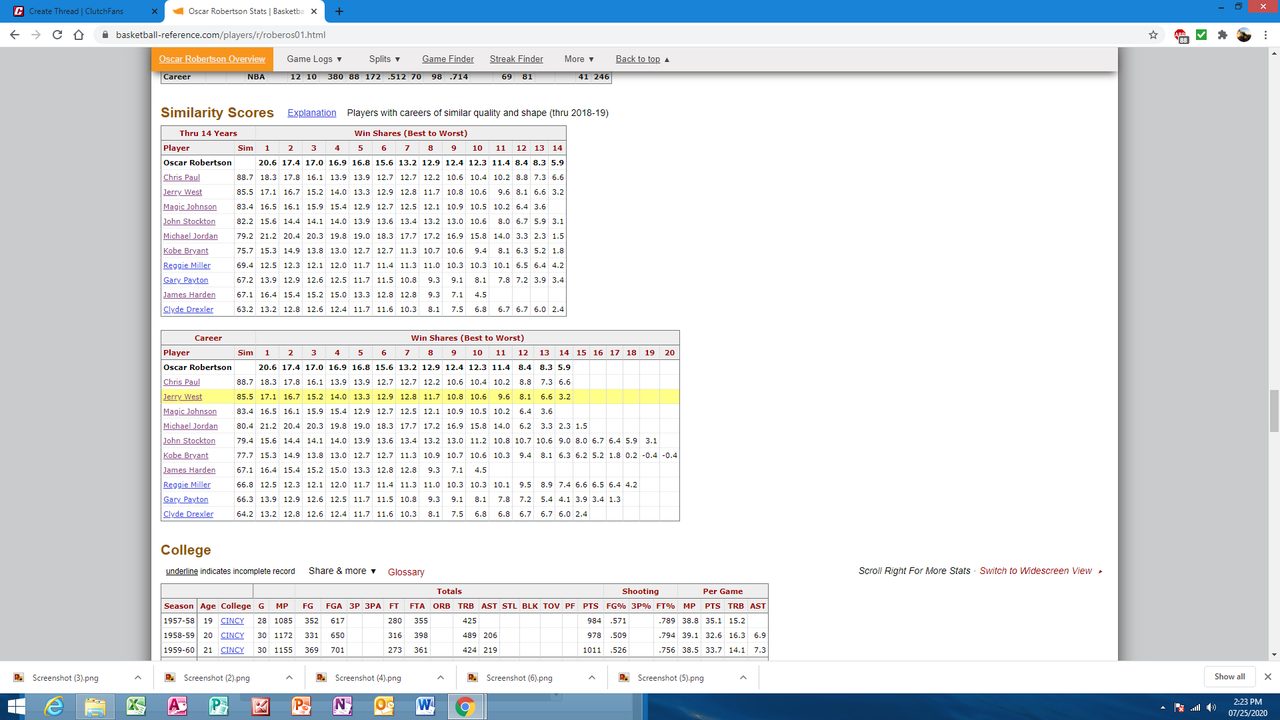
Task: Open File Explorer from taskbar
Action: [x=95, y=707]
